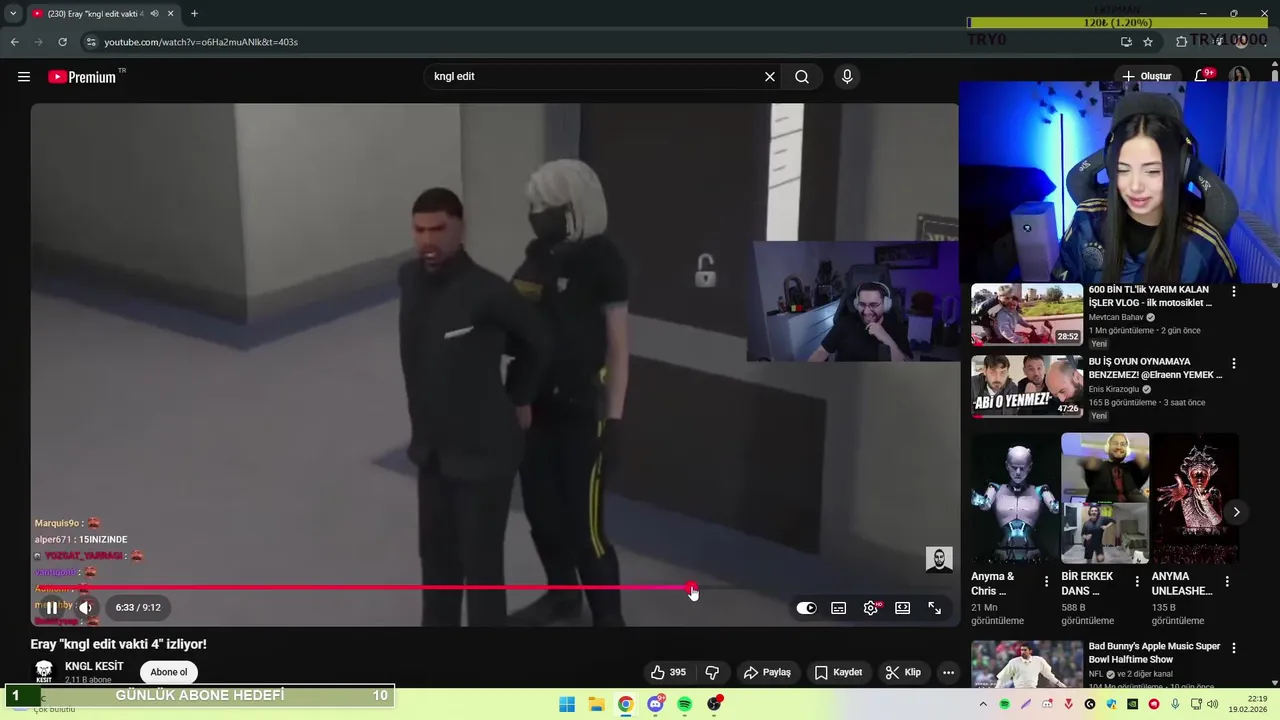1280x720 pixels.
Task: Open Windows Start menu
Action: pyautogui.click(x=567, y=704)
